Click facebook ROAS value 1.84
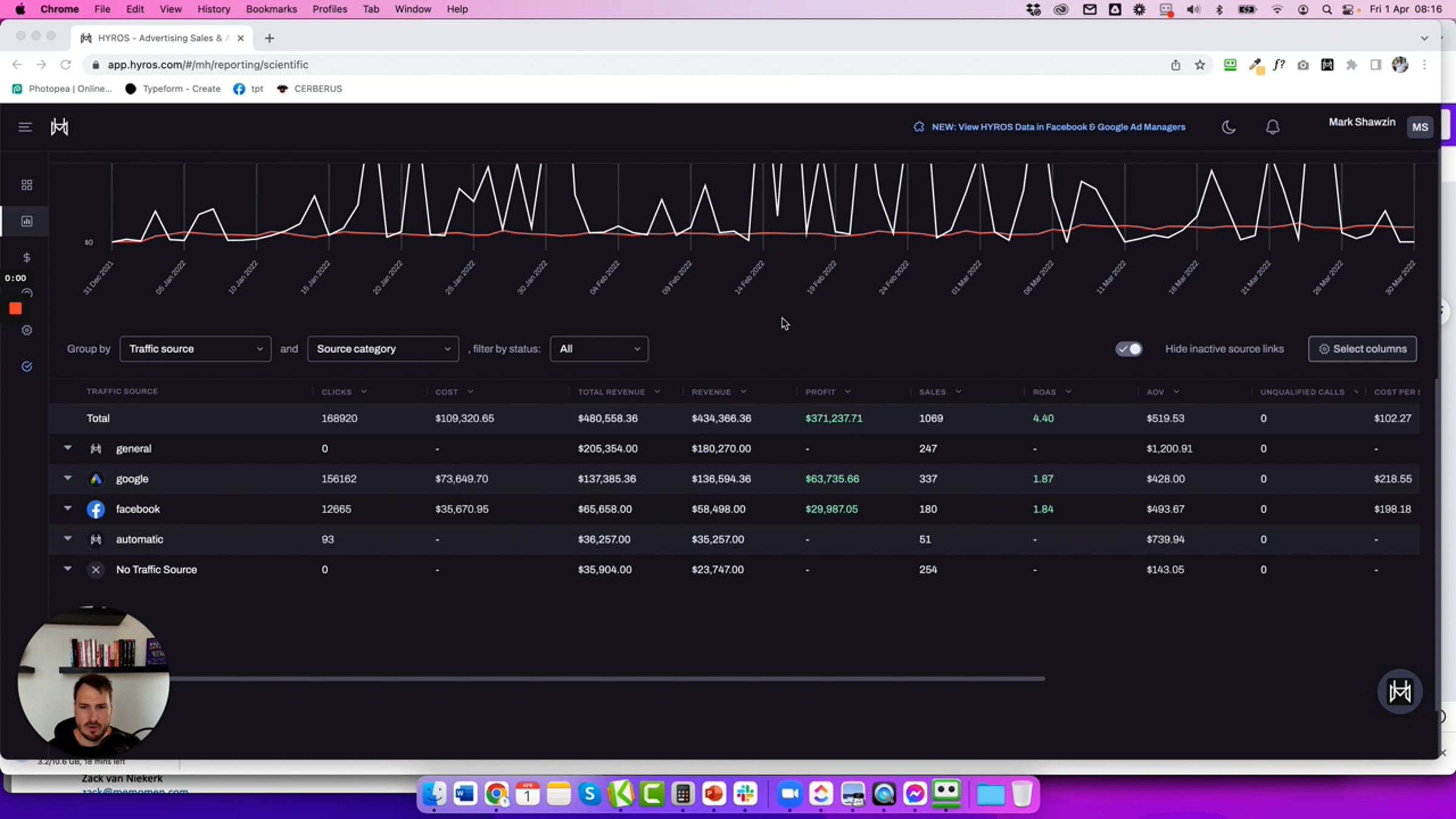 [x=1043, y=510]
